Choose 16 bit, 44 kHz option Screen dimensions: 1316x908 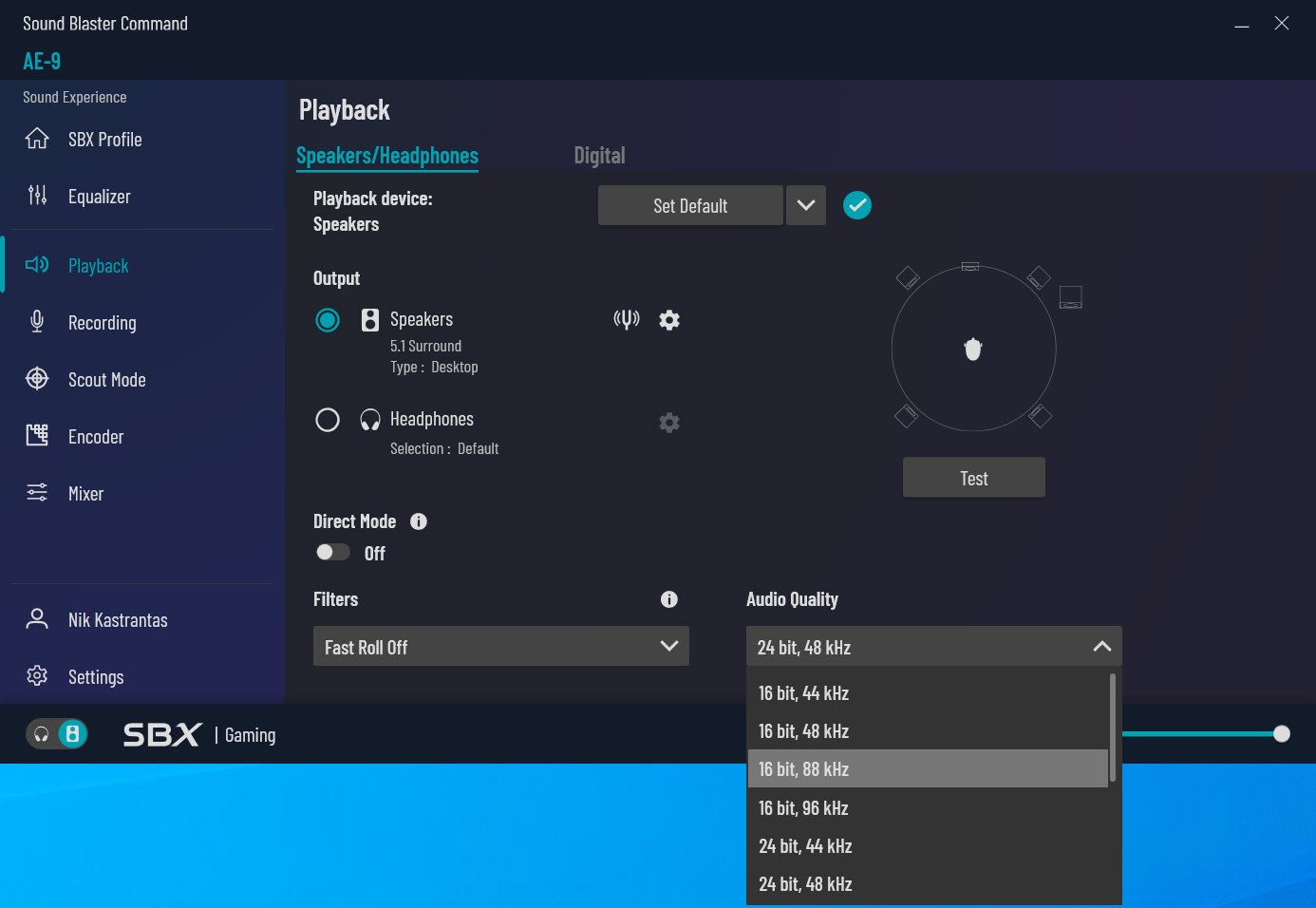[x=928, y=692]
